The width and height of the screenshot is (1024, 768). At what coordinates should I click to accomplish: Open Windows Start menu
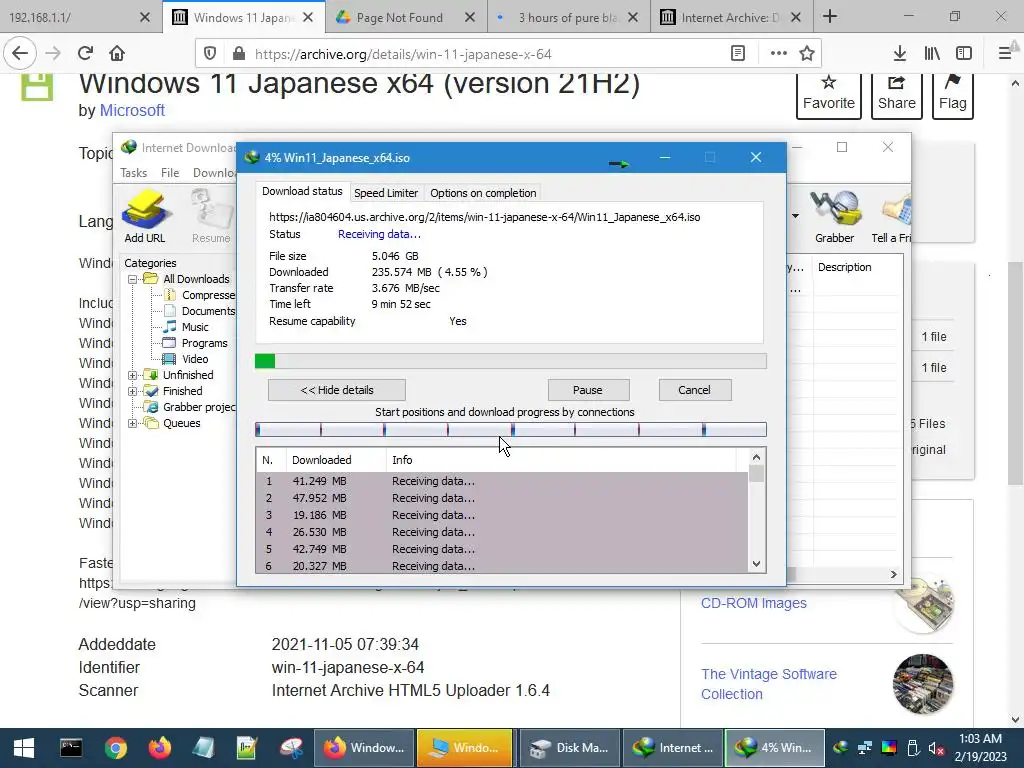24,748
